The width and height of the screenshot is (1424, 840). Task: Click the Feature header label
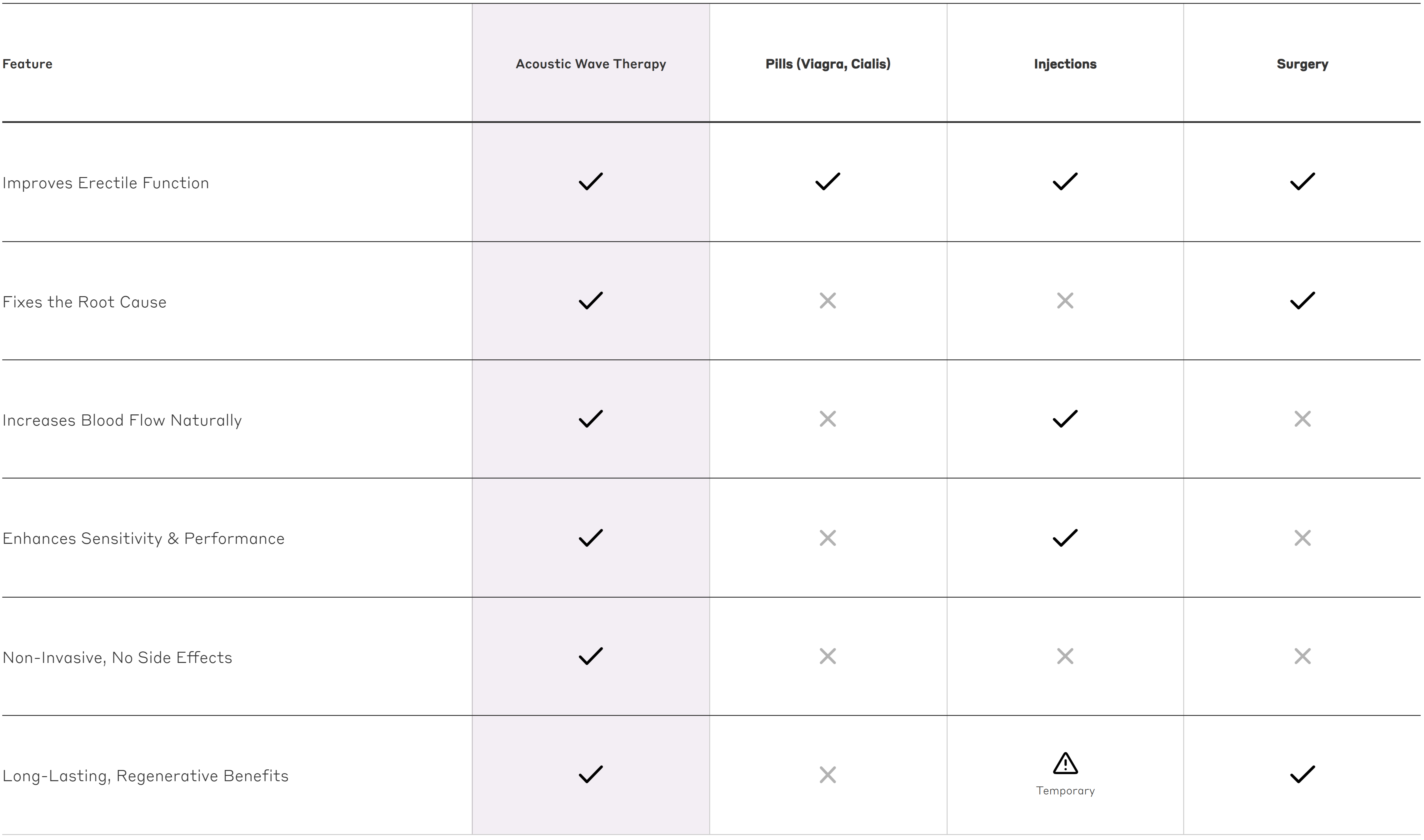pyautogui.click(x=27, y=64)
